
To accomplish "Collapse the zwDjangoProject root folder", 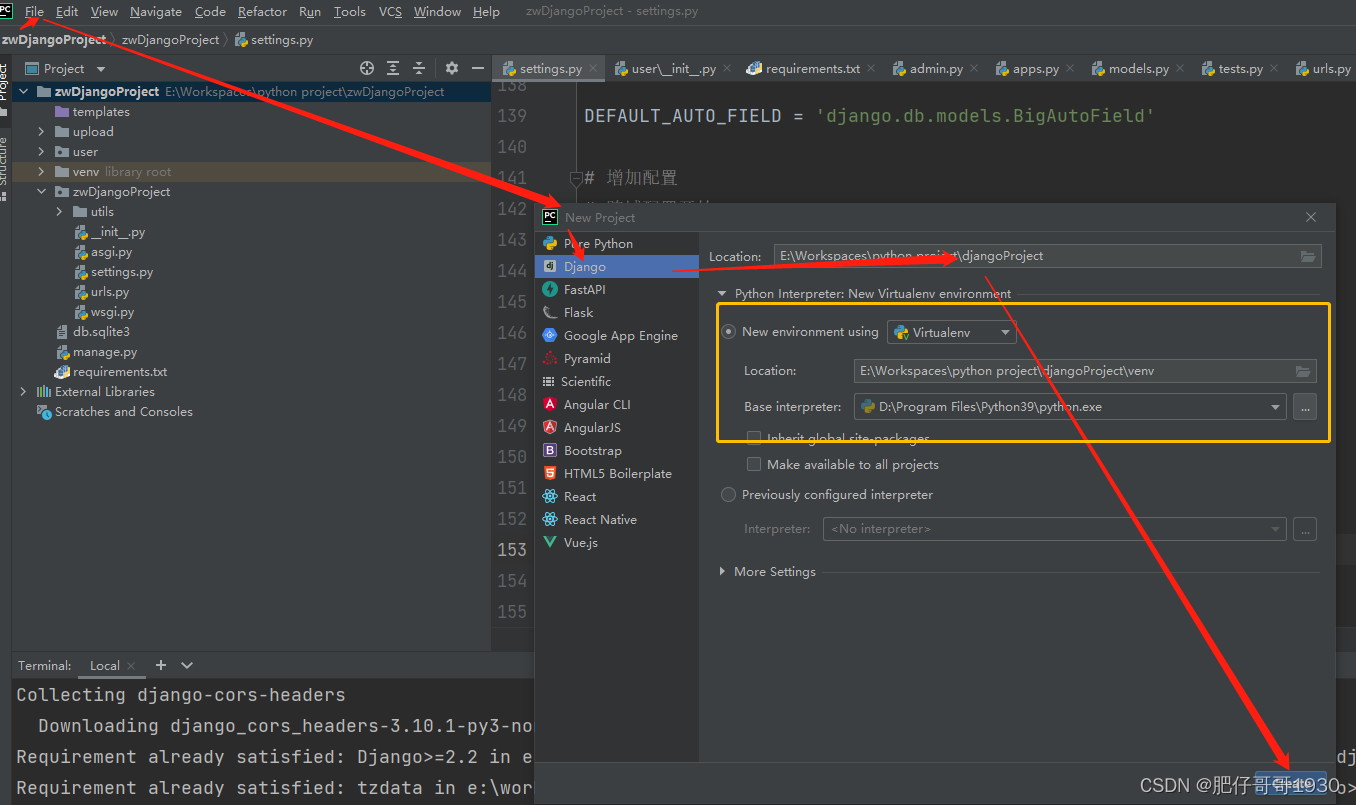I will pos(24,92).
